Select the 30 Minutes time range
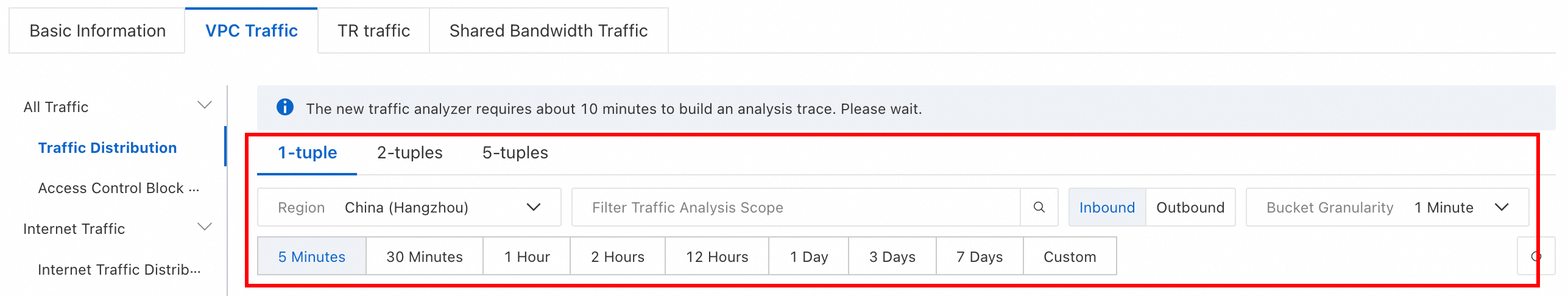The height and width of the screenshot is (296, 1568). coord(424,256)
